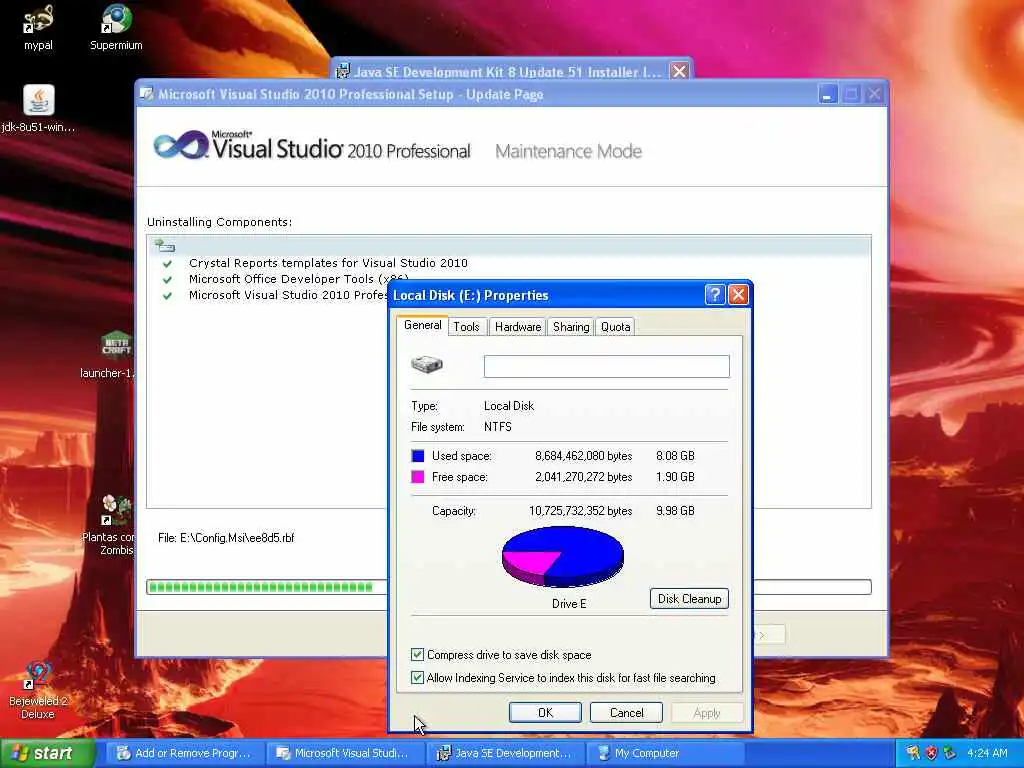This screenshot has width=1024, height=768.
Task: Click the 8,684,462,080 bytes used value
Action: click(583, 456)
